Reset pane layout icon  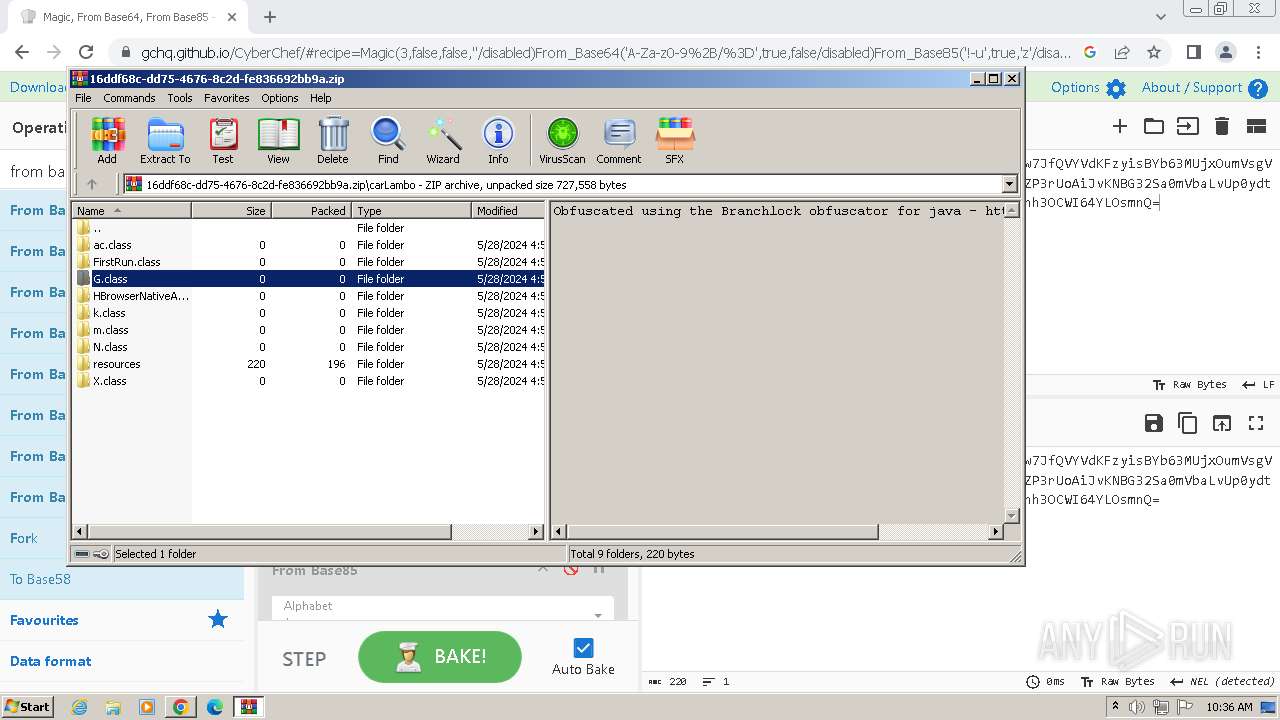pos(1256,126)
